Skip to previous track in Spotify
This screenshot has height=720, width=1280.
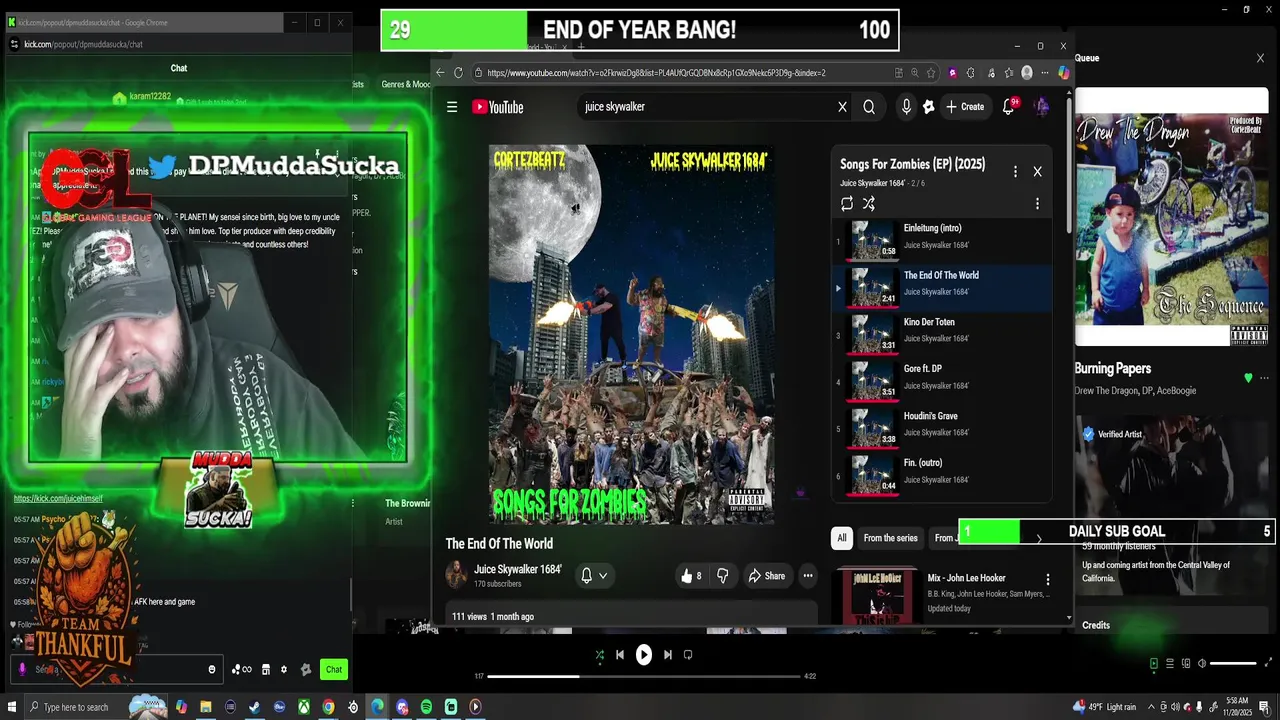(620, 655)
